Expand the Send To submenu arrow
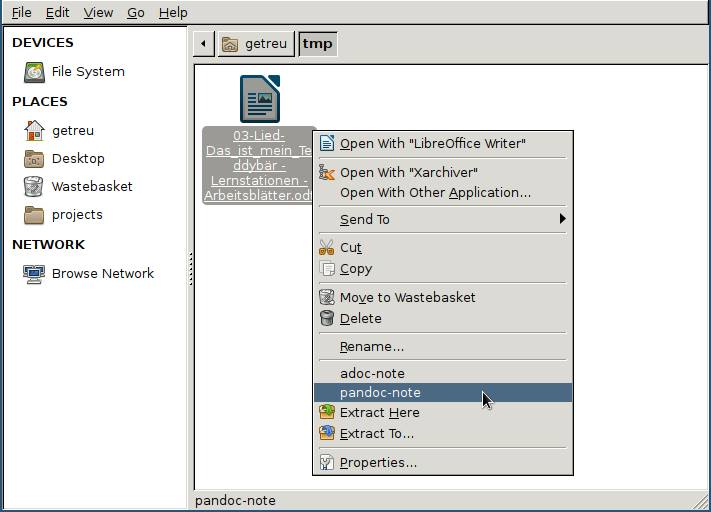The width and height of the screenshot is (711, 512). pyautogui.click(x=562, y=219)
